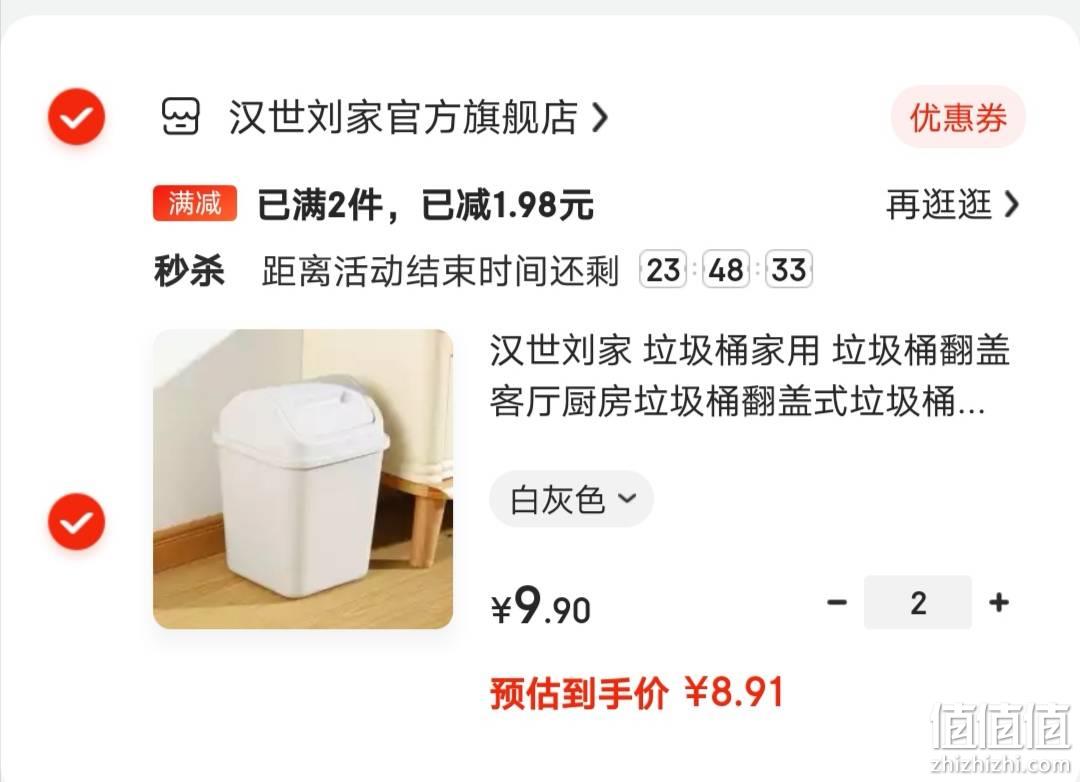Click the ¥9.90 product price

pyautogui.click(x=541, y=606)
